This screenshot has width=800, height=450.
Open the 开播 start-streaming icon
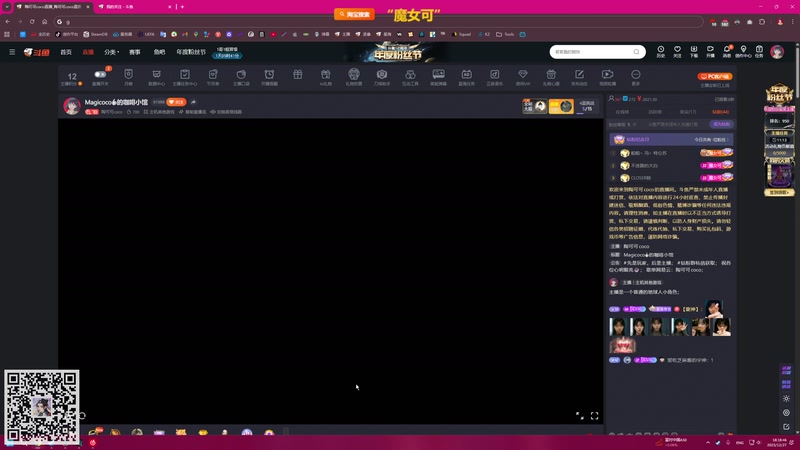[710, 52]
